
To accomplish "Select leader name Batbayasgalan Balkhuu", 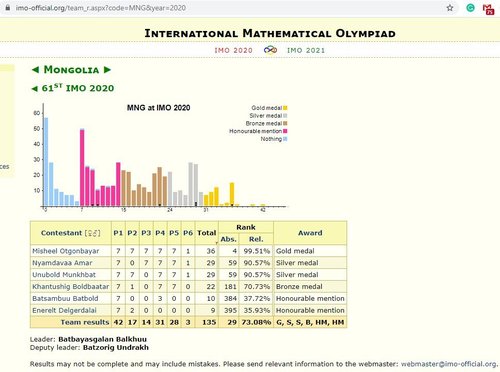I will click(102, 339).
